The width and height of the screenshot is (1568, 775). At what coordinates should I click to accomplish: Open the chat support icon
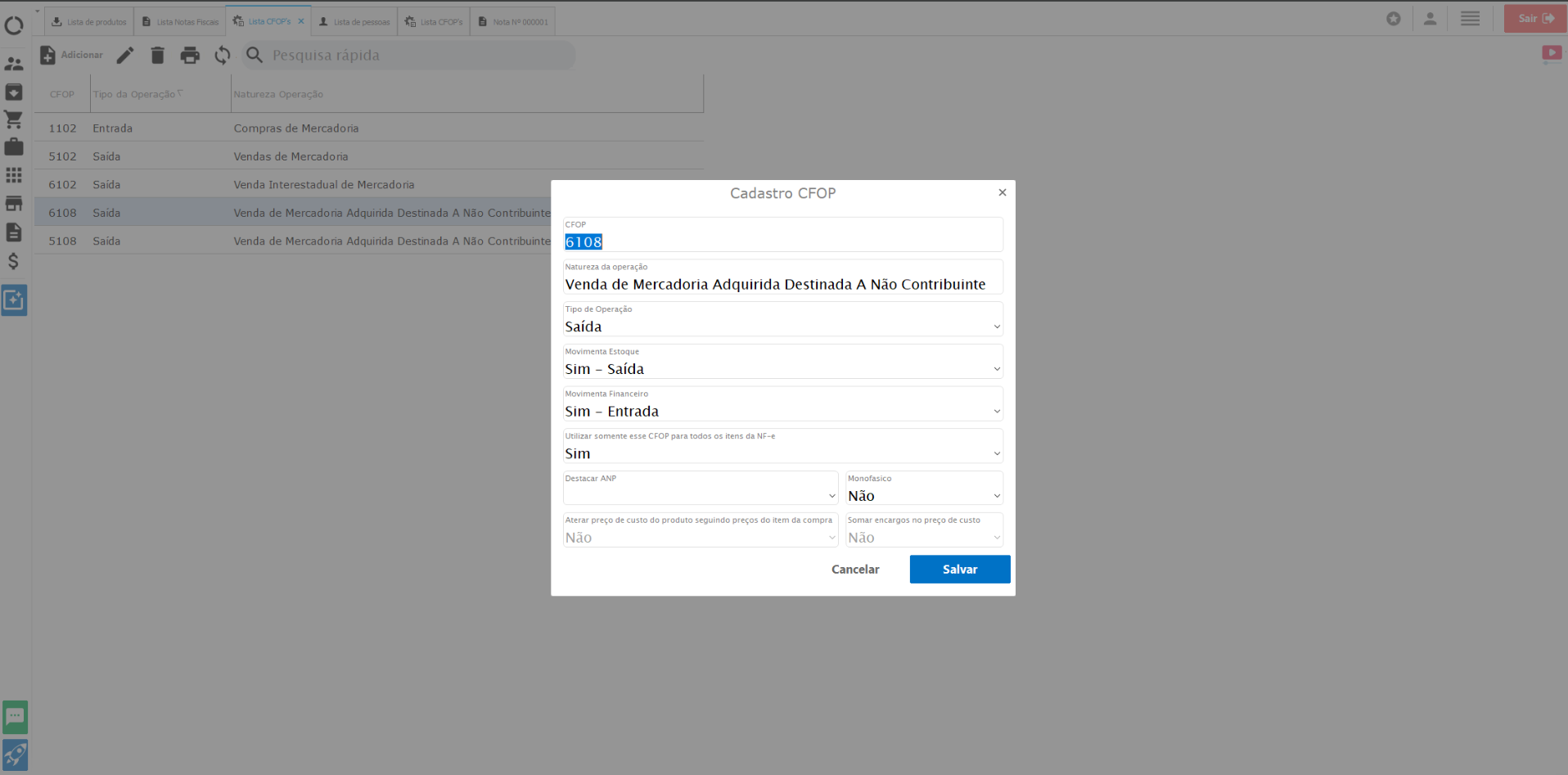[15, 717]
